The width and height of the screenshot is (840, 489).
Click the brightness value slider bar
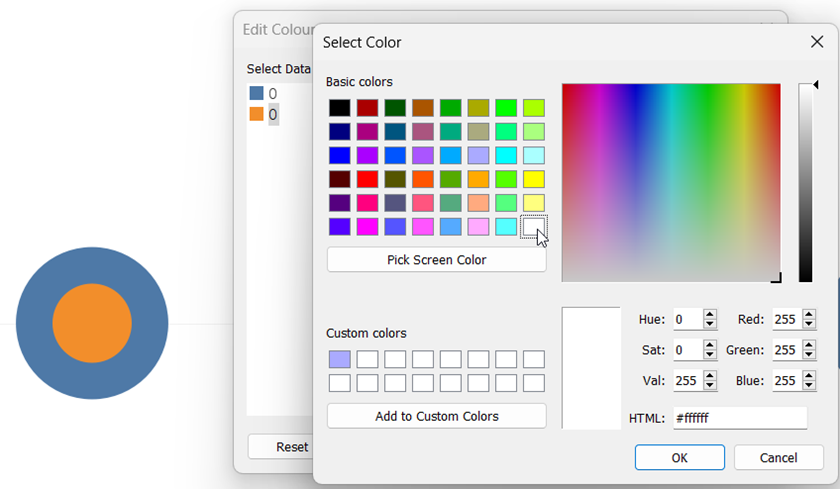(805, 182)
